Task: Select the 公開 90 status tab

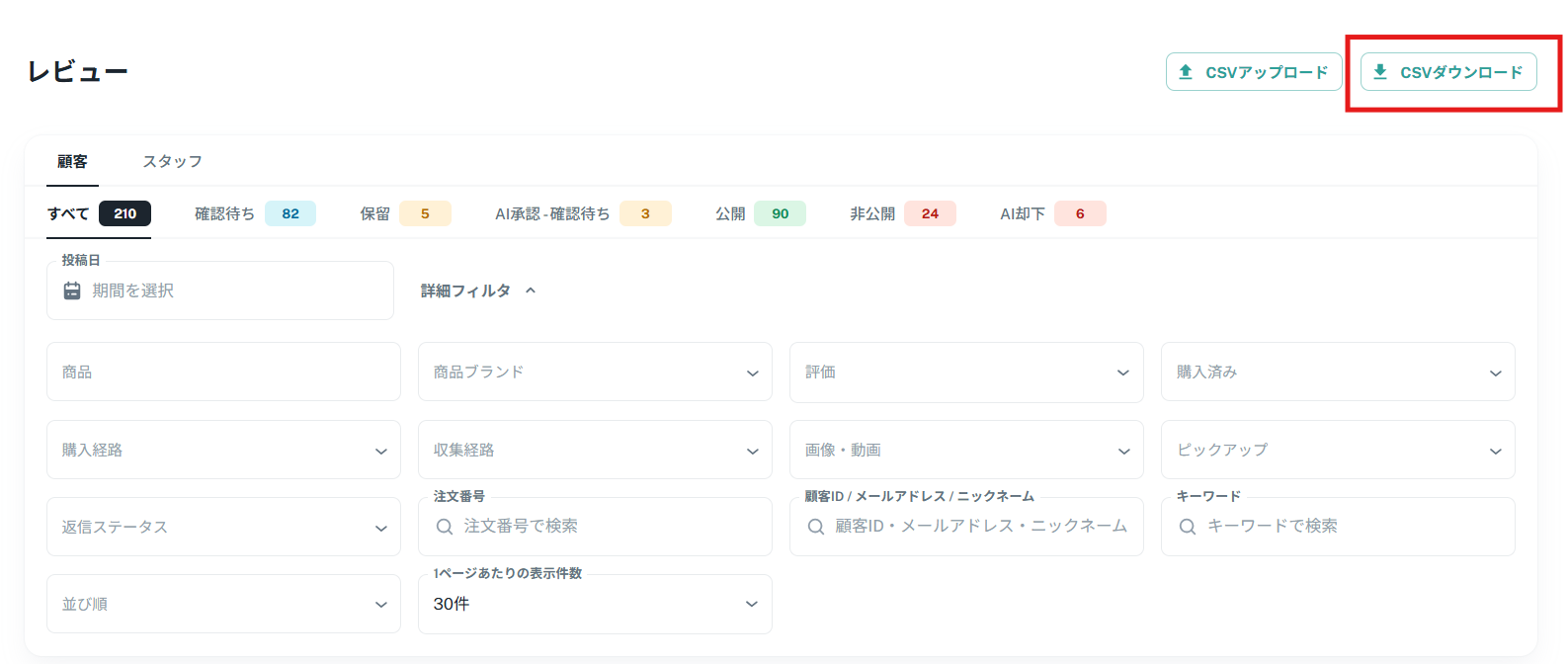Action: tap(760, 213)
